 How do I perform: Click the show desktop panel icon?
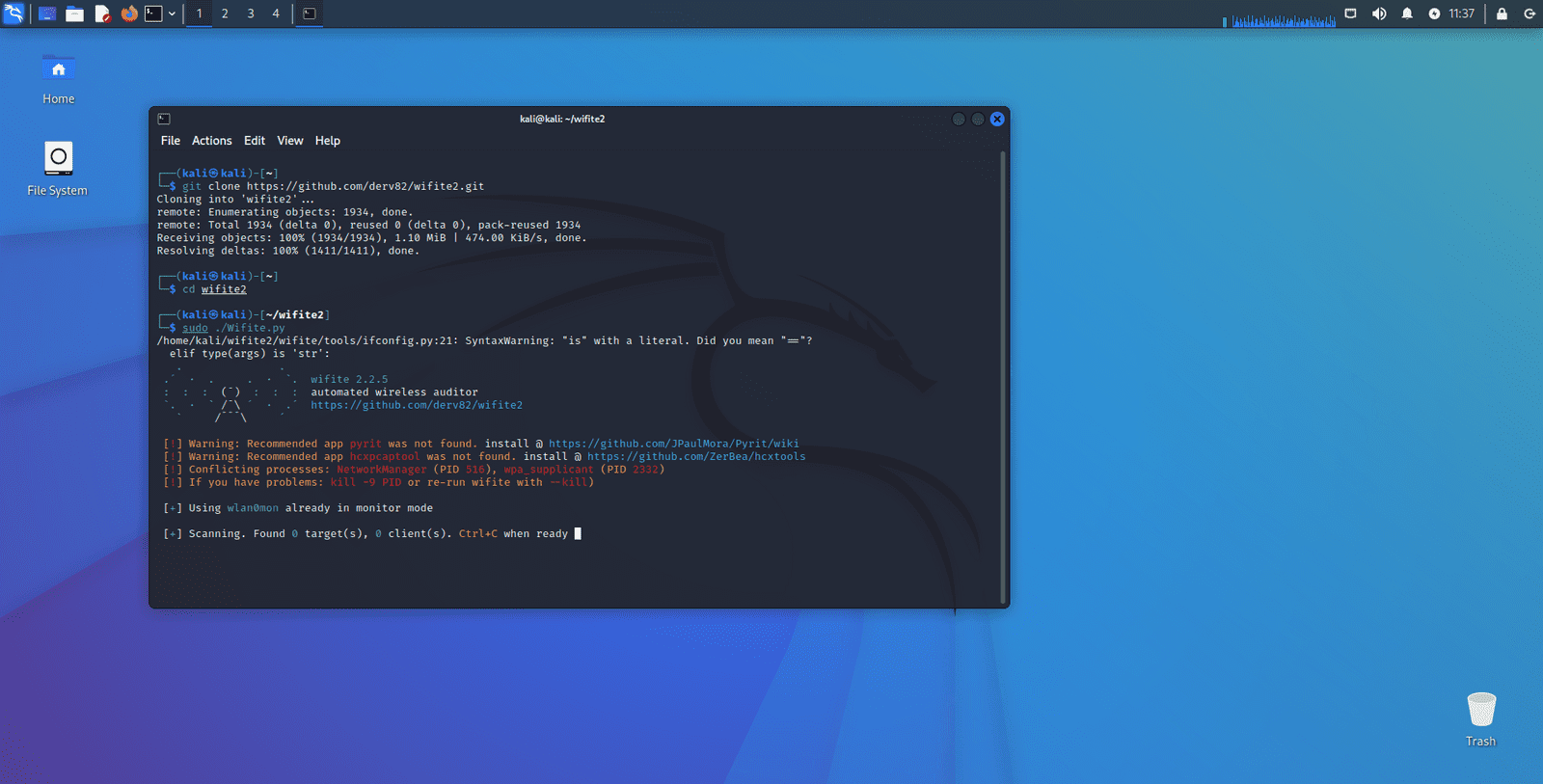coord(46,14)
